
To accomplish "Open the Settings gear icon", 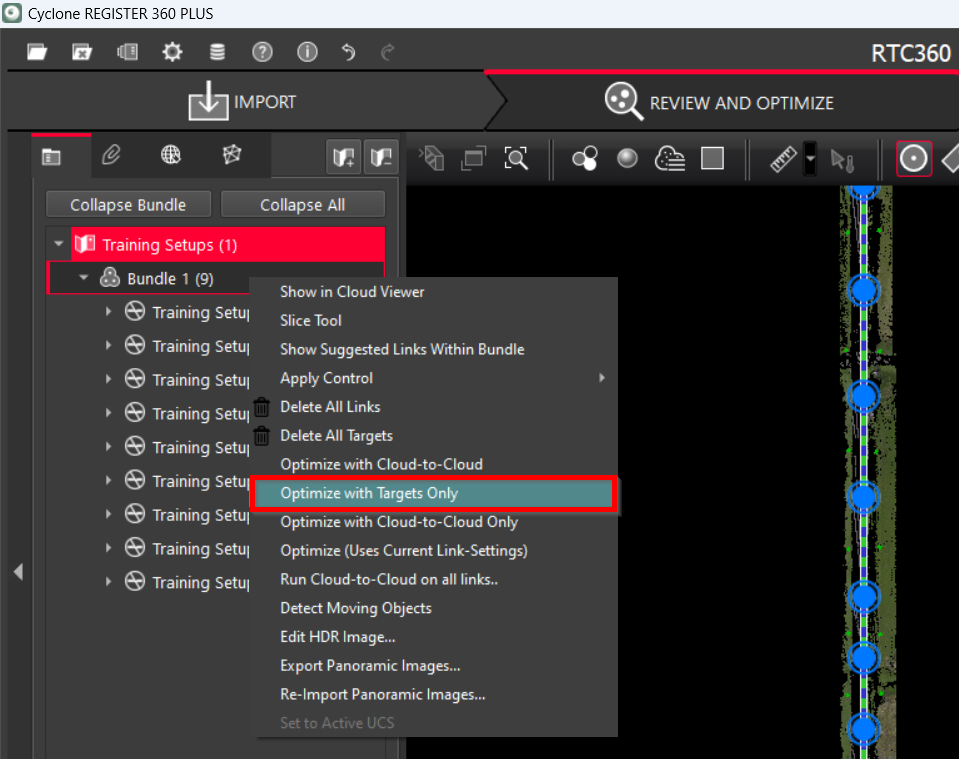I will 172,52.
